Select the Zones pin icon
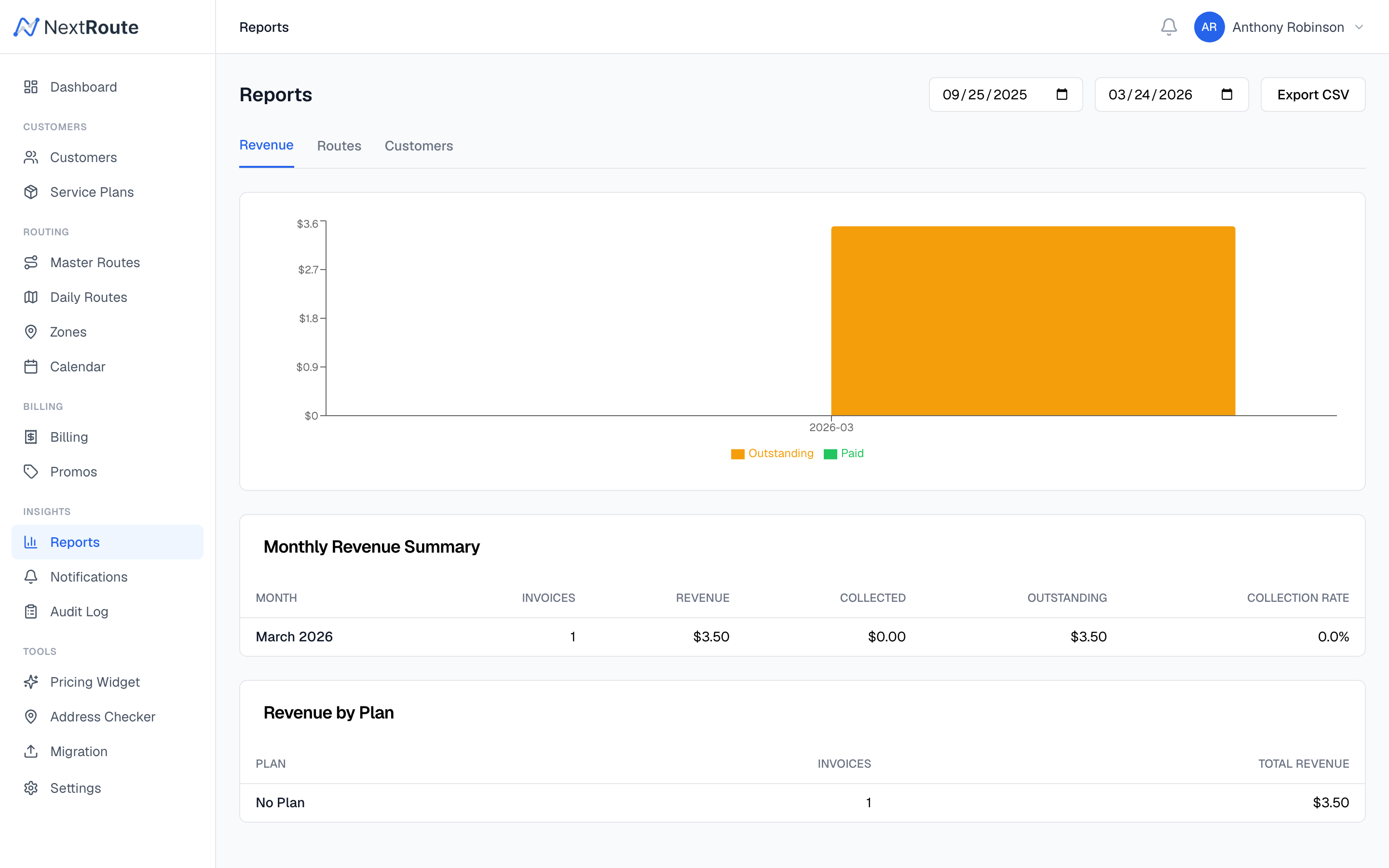Viewport: 1389px width, 868px height. coord(31,332)
